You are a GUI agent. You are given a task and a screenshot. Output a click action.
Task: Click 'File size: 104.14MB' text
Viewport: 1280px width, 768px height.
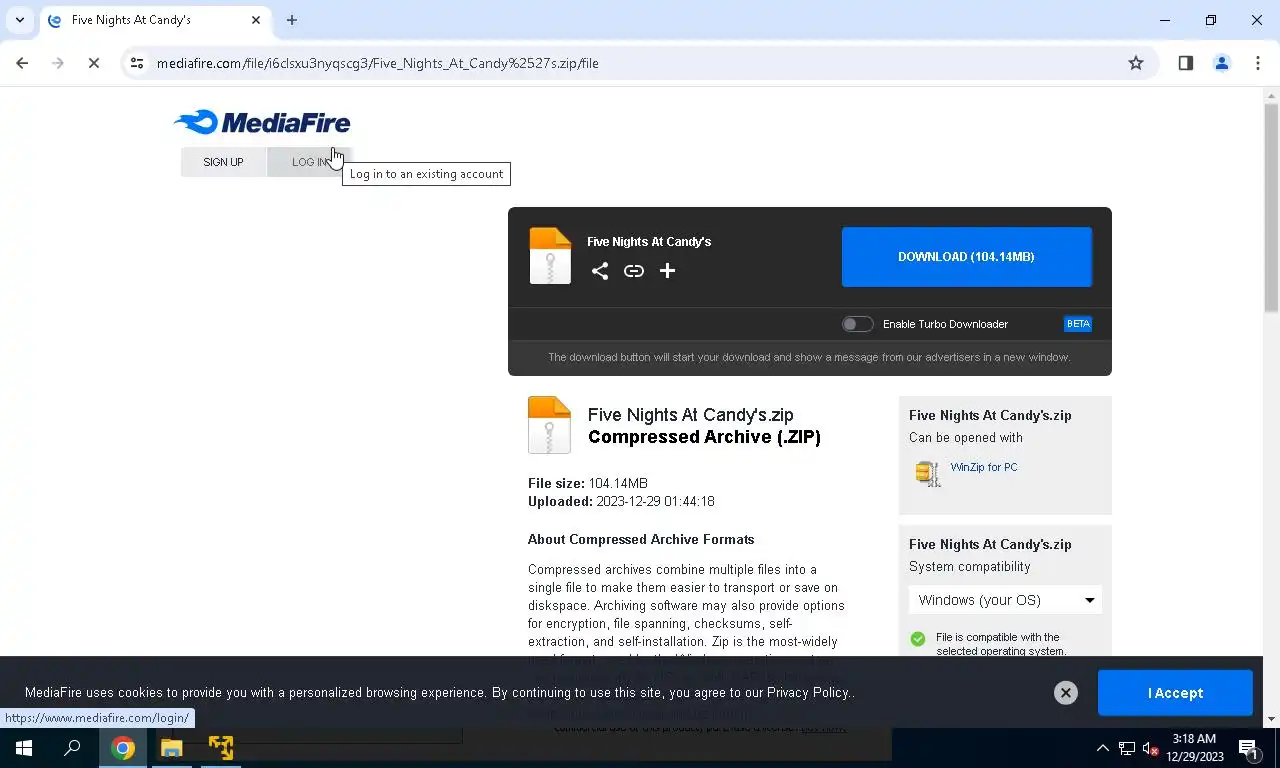click(588, 483)
